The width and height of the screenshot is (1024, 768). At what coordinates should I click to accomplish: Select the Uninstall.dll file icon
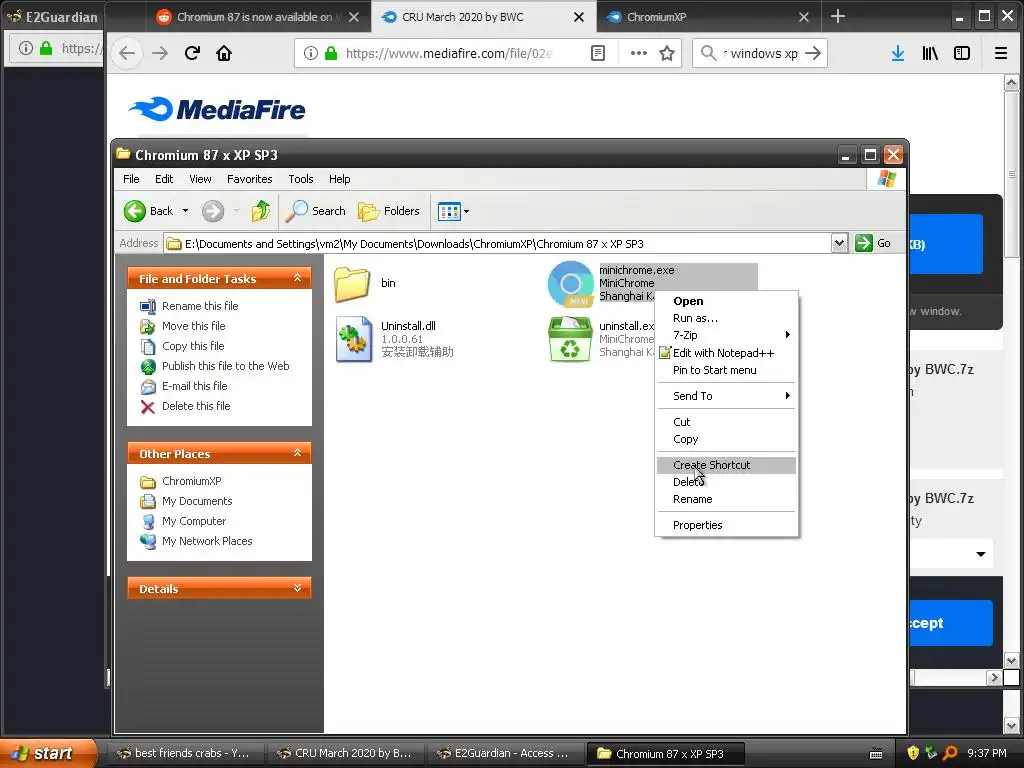(353, 339)
